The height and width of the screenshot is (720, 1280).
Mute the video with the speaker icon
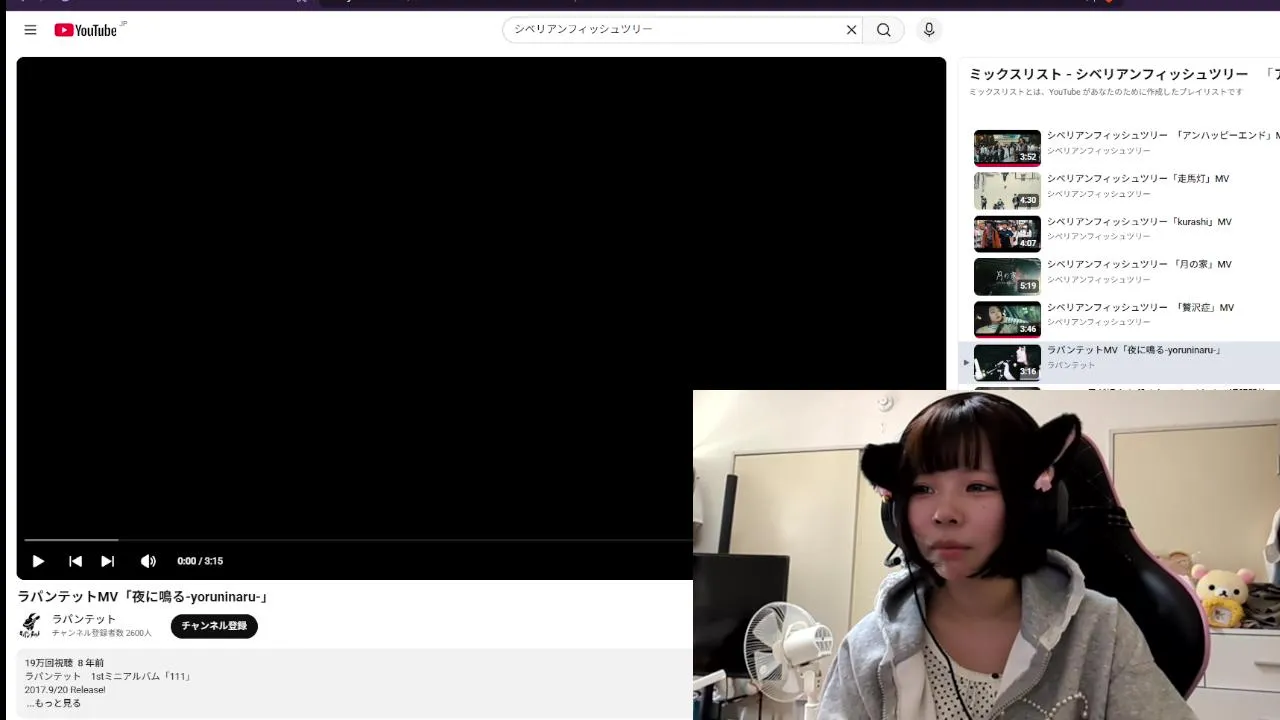click(x=148, y=561)
